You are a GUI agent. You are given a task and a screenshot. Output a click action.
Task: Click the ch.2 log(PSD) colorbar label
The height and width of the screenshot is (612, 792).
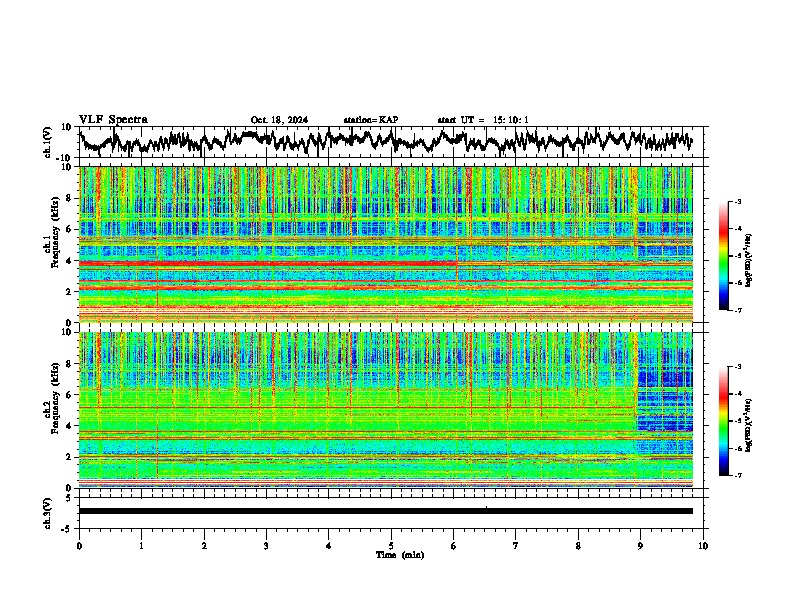tap(749, 425)
